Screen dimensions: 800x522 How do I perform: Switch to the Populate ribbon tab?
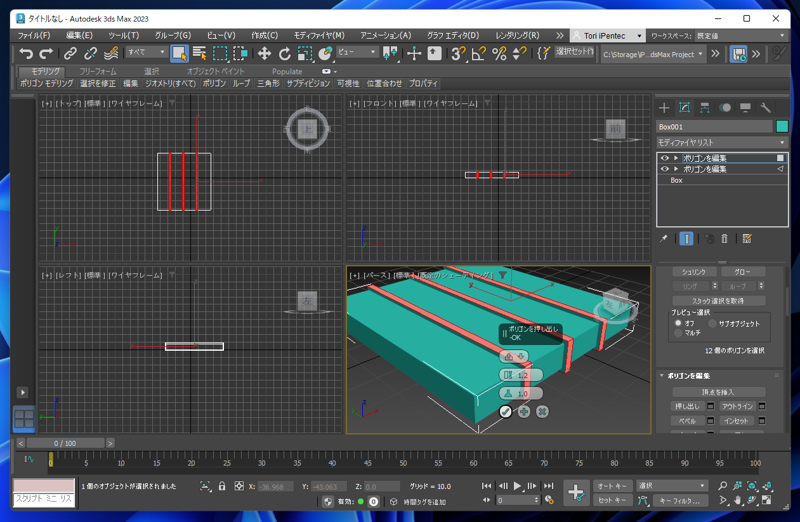287,71
